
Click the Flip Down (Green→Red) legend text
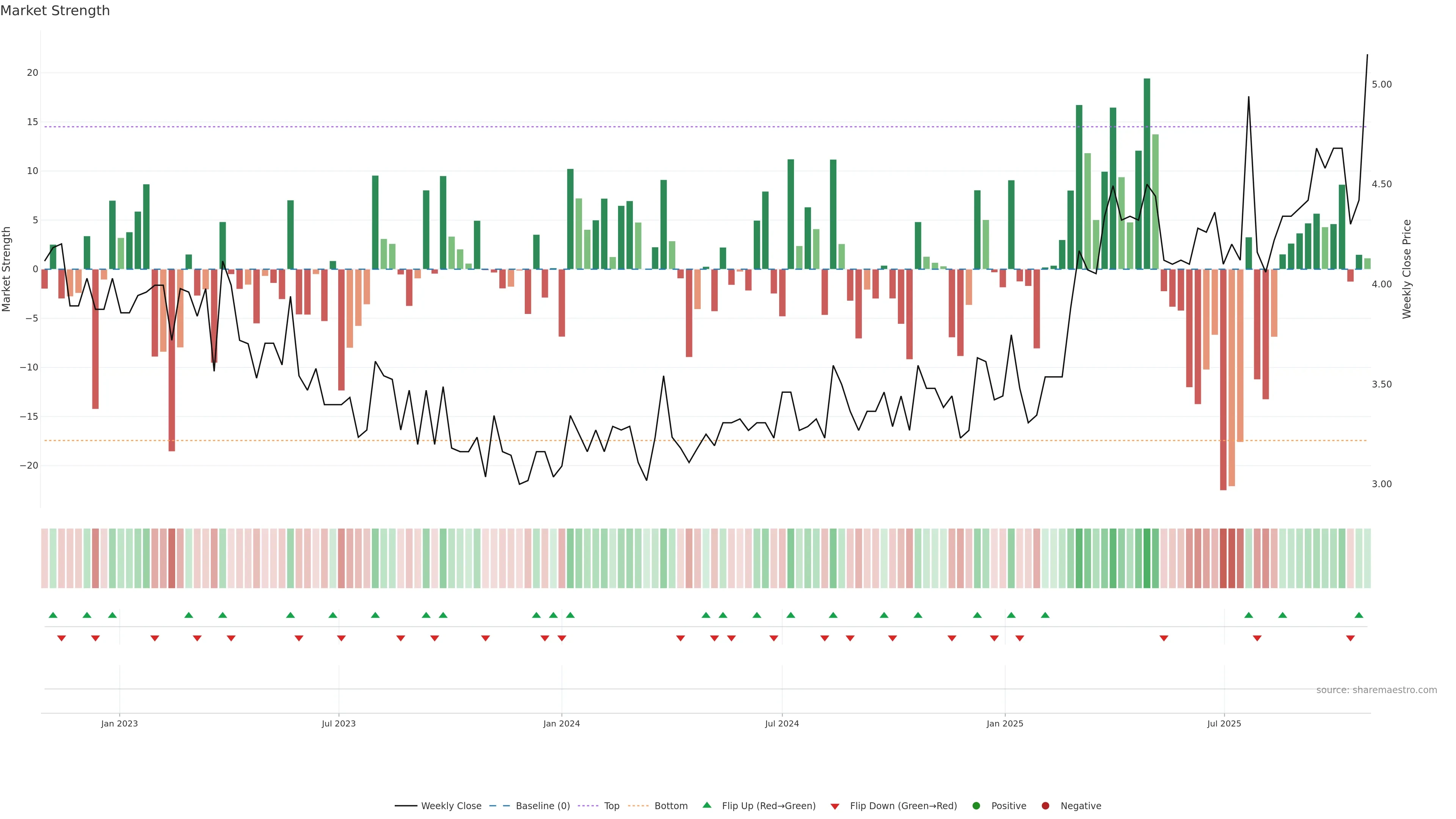pos(903,806)
